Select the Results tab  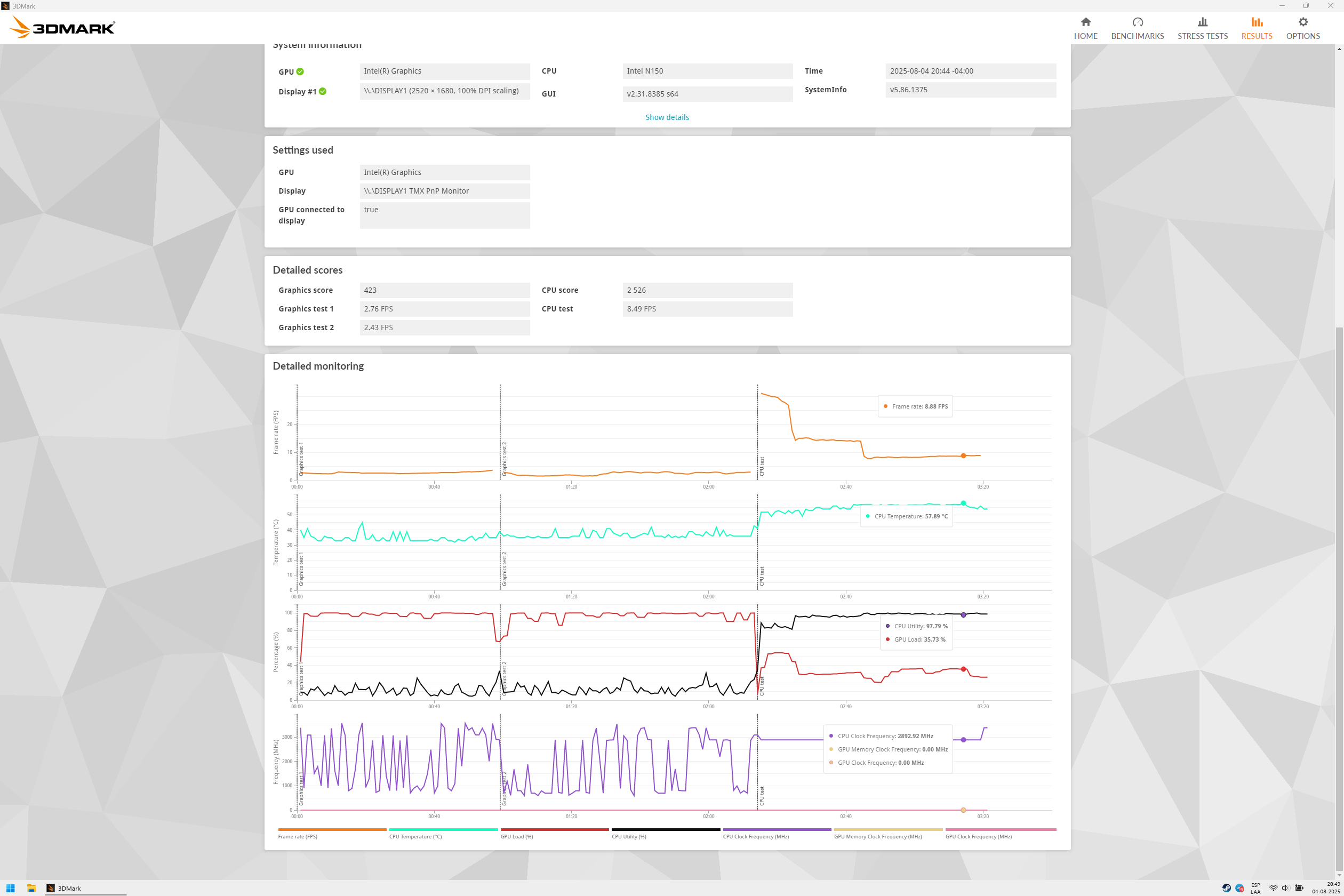tap(1256, 28)
